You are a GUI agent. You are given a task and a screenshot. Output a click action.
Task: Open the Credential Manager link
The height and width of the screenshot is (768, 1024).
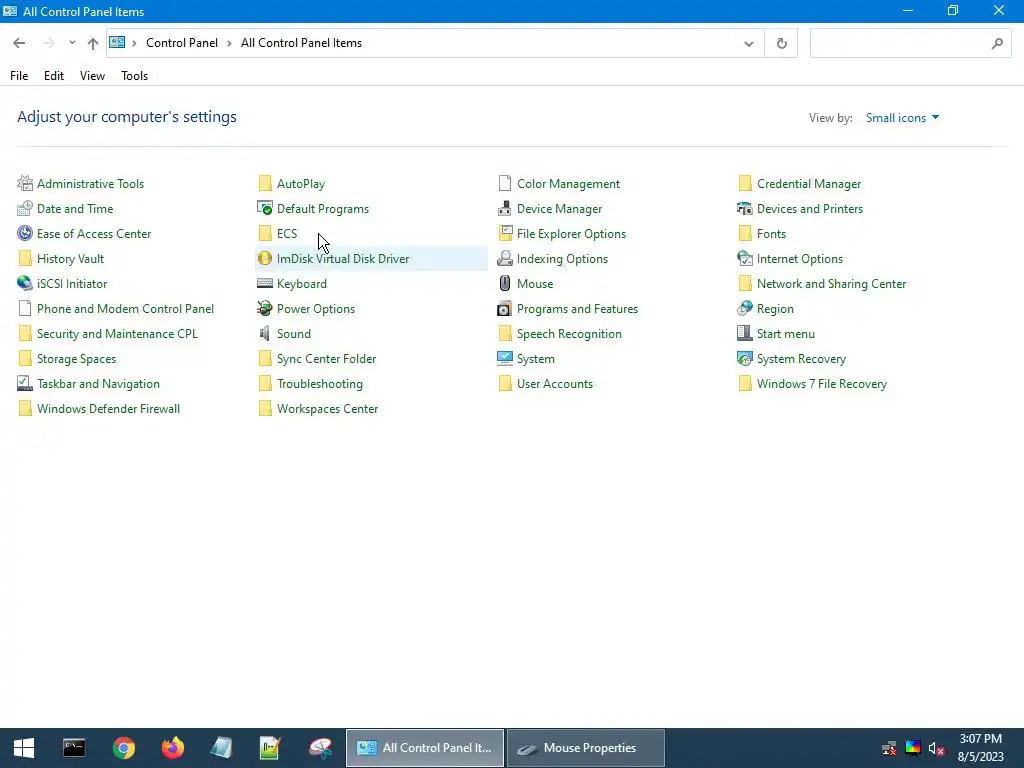pyautogui.click(x=808, y=184)
